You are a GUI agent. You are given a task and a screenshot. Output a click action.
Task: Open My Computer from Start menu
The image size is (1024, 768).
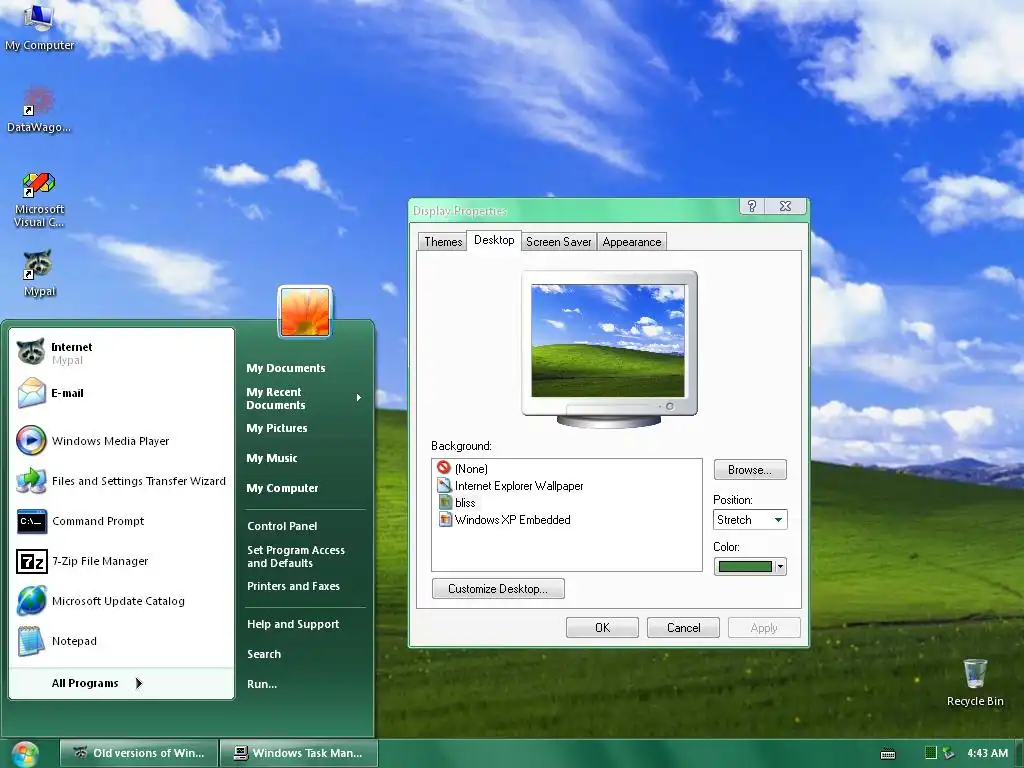[x=282, y=488]
